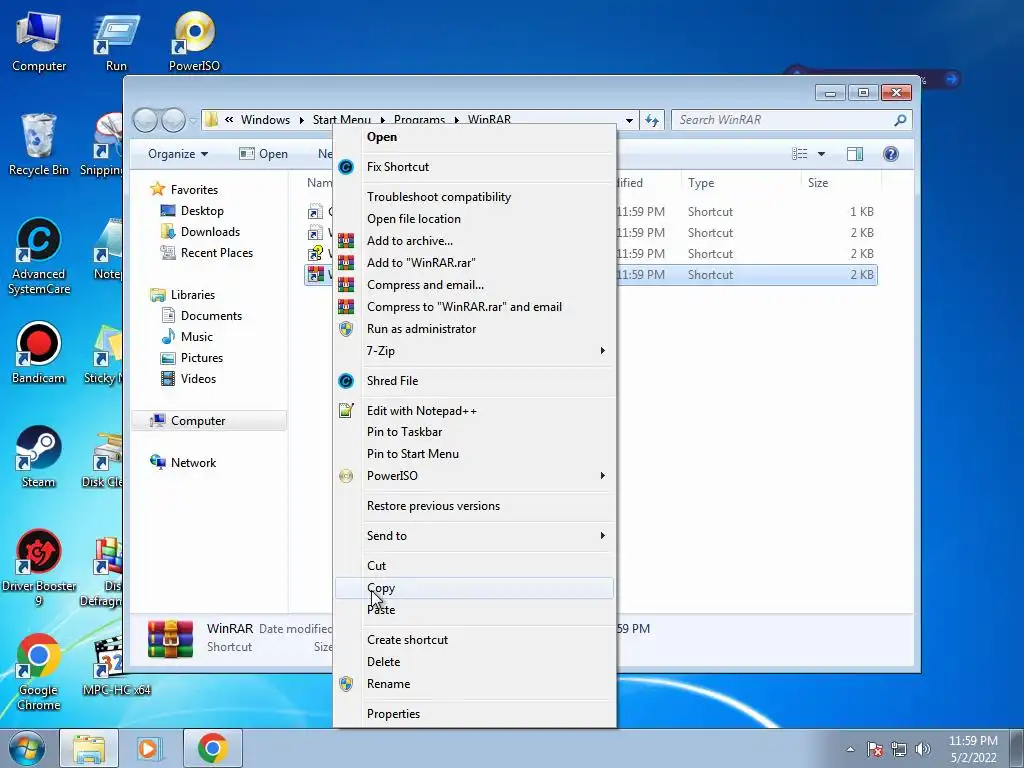Open the Organize dropdown menu
This screenshot has width=1024, height=768.
178,153
